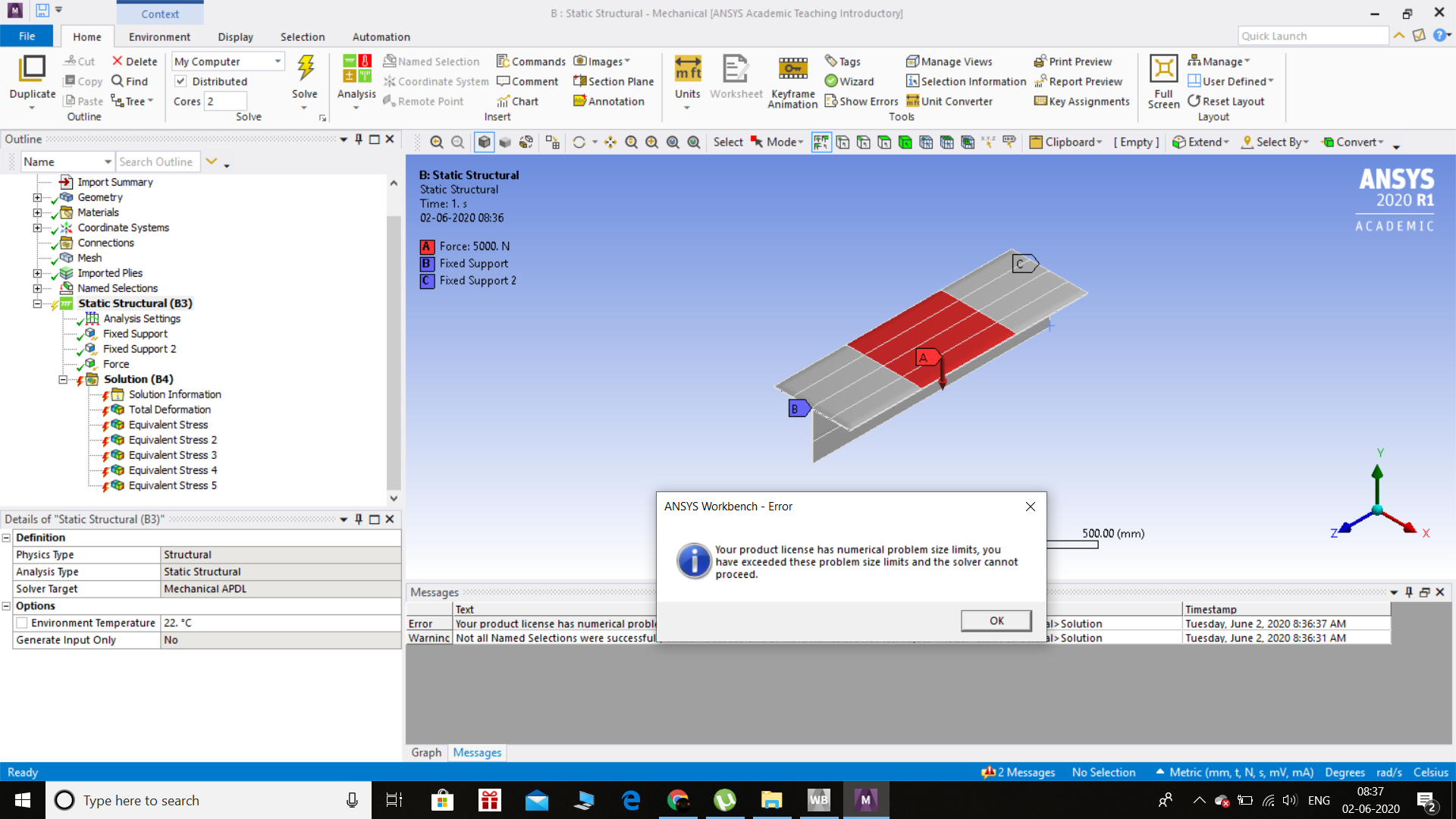This screenshot has width=1456, height=819.
Task: Switch to the Environment ribbon tab
Action: pos(159,36)
